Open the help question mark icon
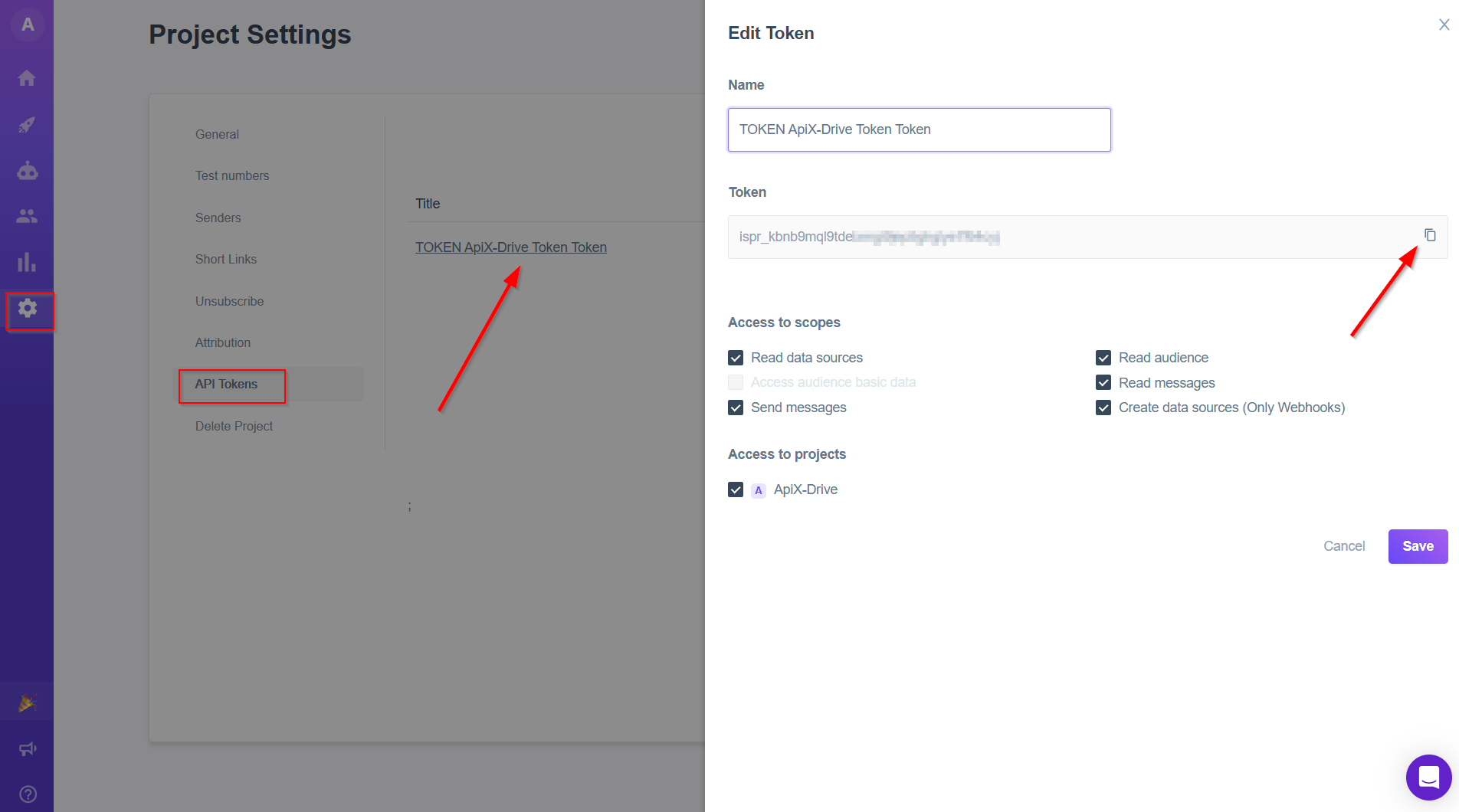 click(x=28, y=794)
